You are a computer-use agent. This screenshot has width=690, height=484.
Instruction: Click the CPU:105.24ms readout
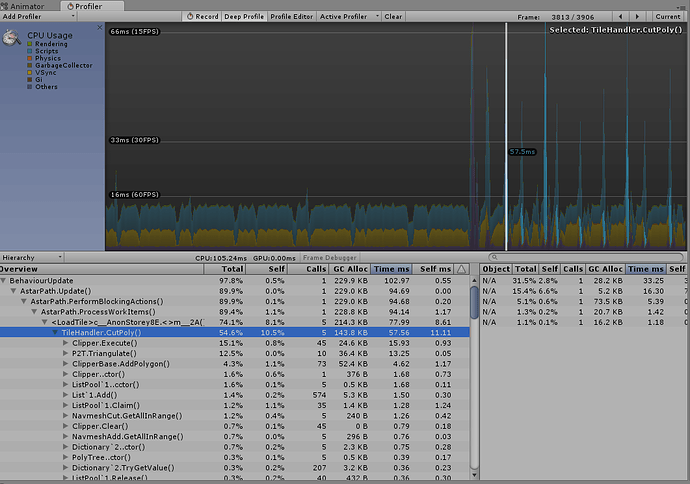coord(221,258)
